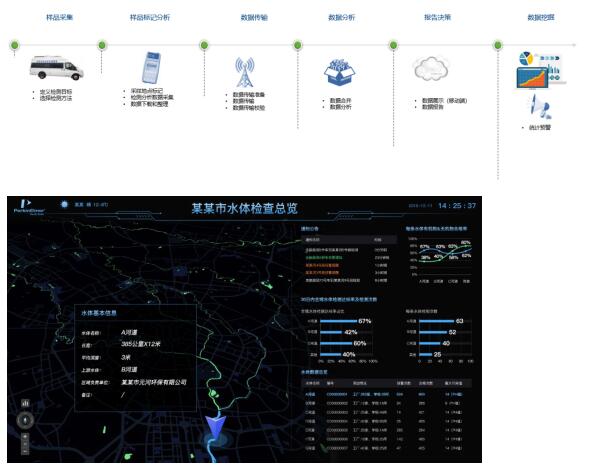
Task: Click the 水体基本信息 panel title
Action: click(99, 313)
